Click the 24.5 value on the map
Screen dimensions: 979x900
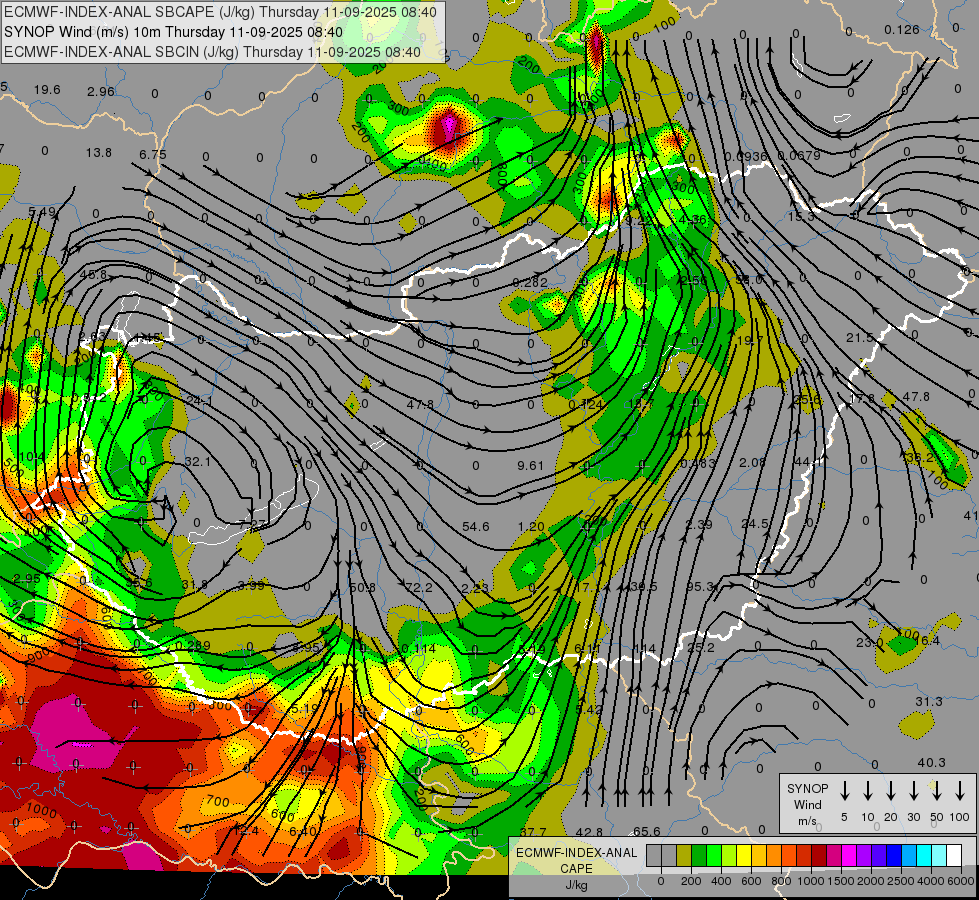(755, 523)
